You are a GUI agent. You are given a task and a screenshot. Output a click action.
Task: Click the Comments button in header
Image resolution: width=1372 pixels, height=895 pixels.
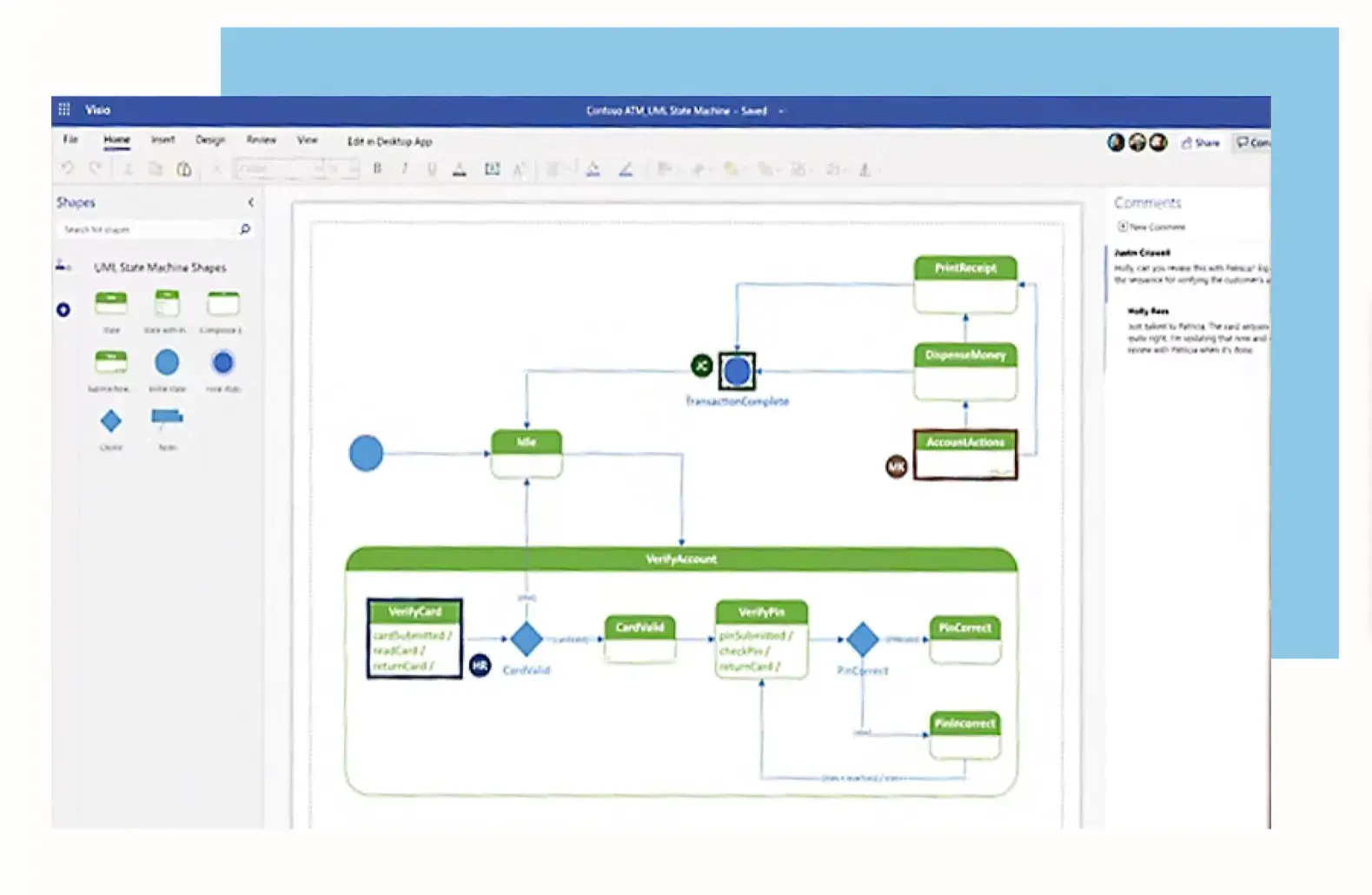coord(1252,143)
